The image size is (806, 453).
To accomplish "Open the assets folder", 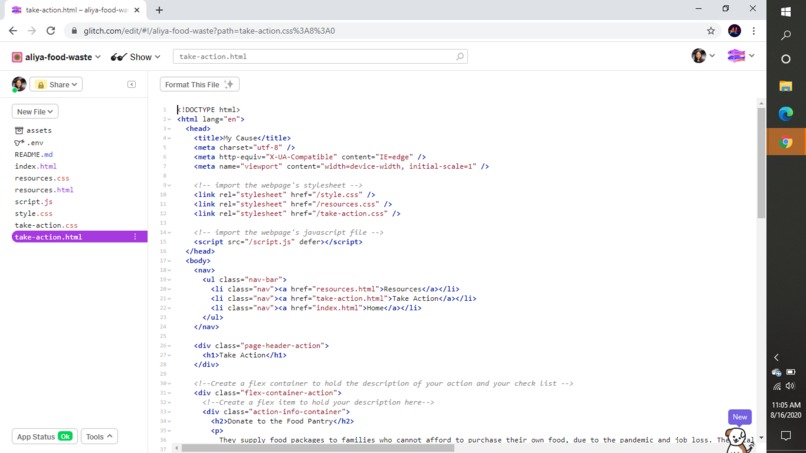I will coord(33,131).
